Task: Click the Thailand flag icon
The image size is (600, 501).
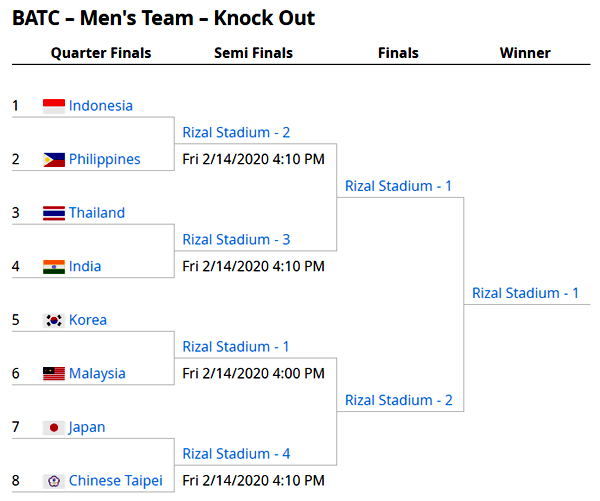Action: (x=54, y=213)
